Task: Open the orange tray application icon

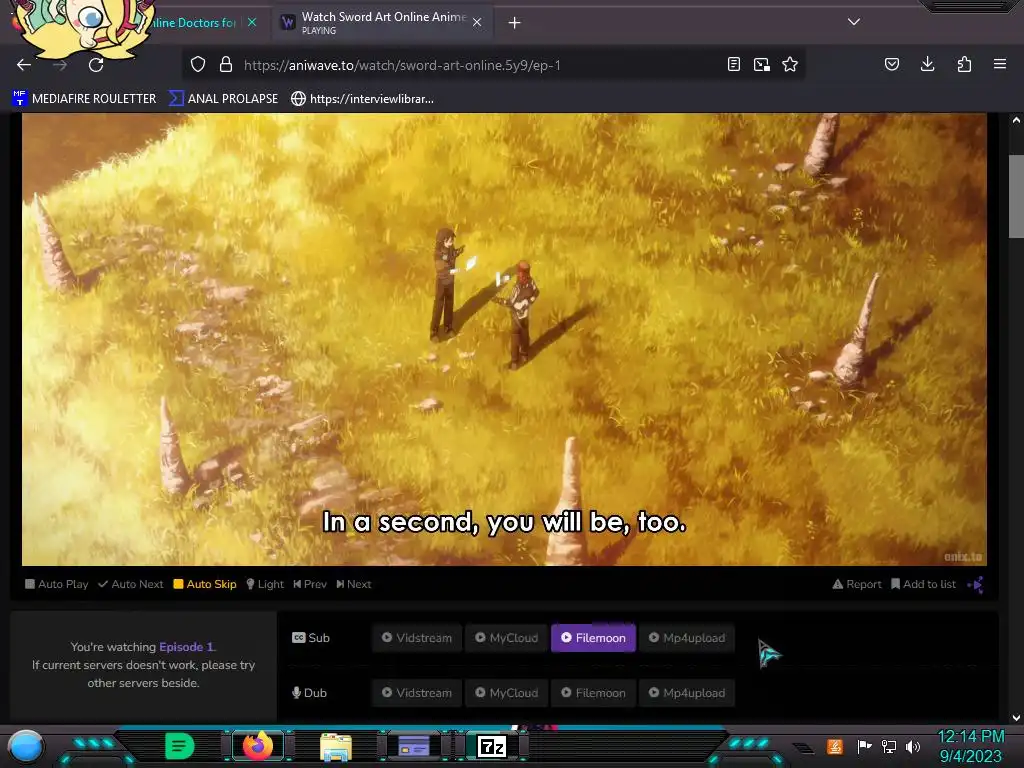Action: tap(835, 746)
